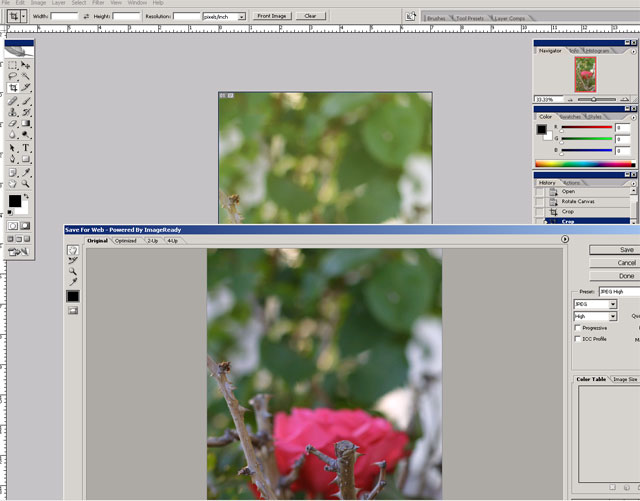
Task: Select the Eyedropper tool in Save For Web
Action: click(x=73, y=282)
